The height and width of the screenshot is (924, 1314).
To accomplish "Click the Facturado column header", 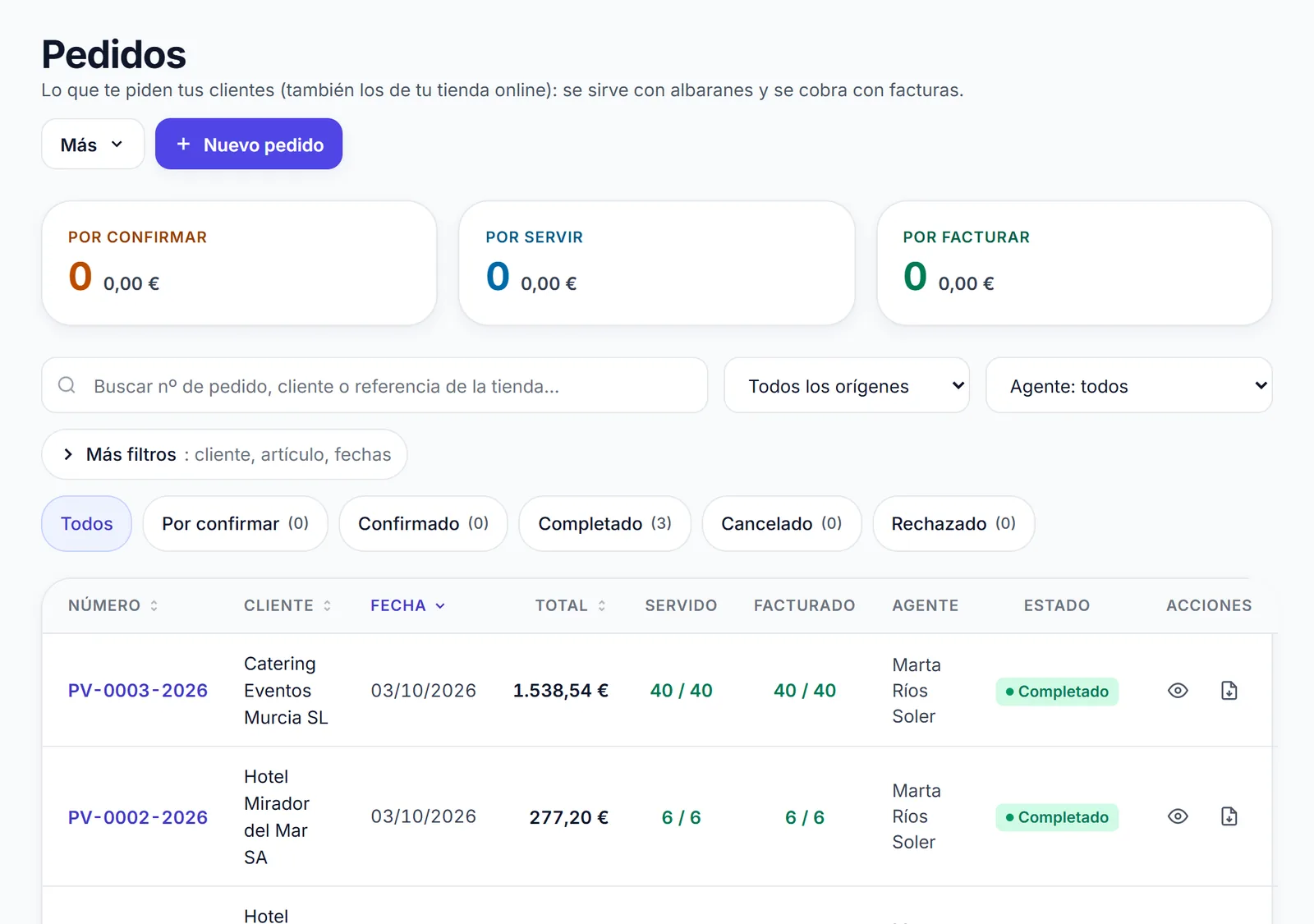I will coord(805,605).
